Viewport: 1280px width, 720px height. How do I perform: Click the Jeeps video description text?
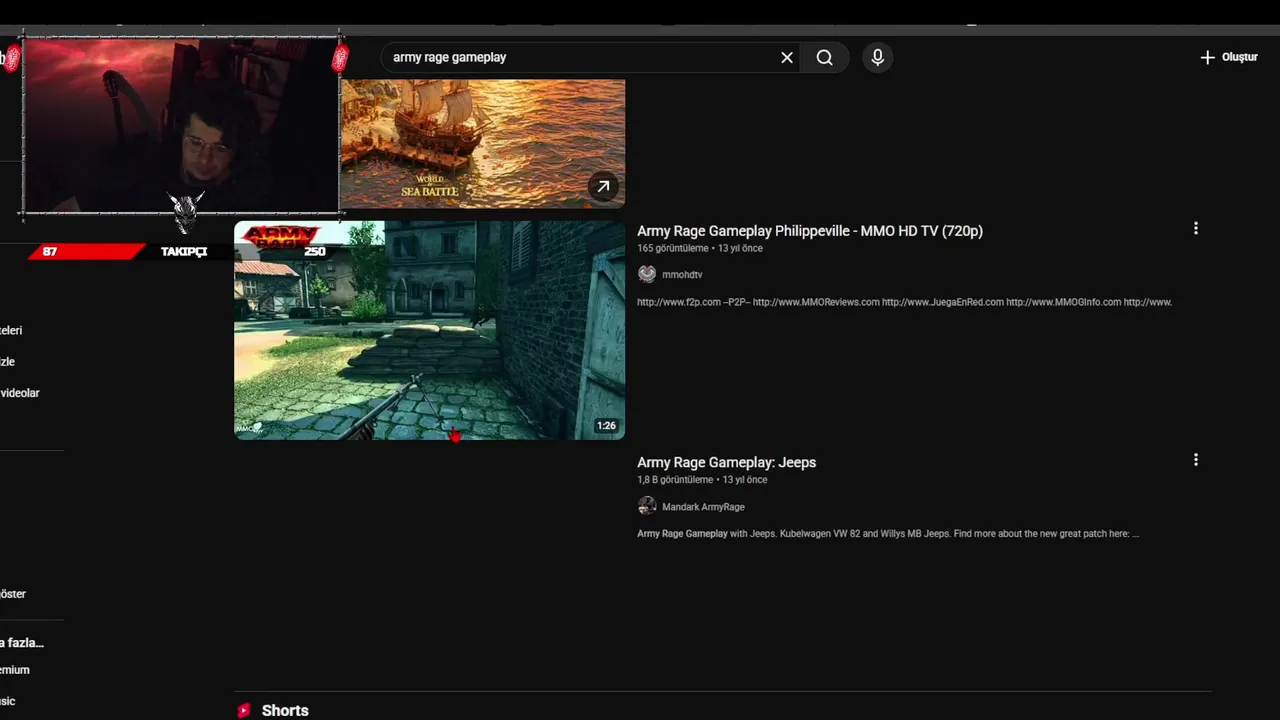[888, 534]
